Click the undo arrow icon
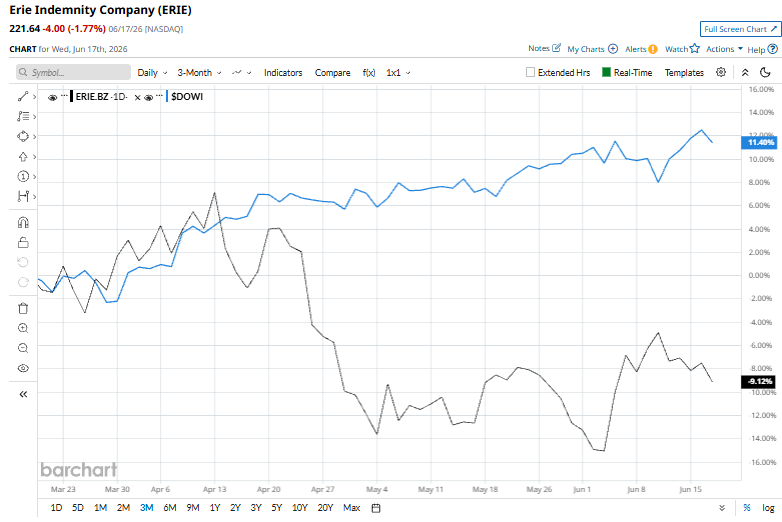Image resolution: width=782 pixels, height=522 pixels. 23,262
